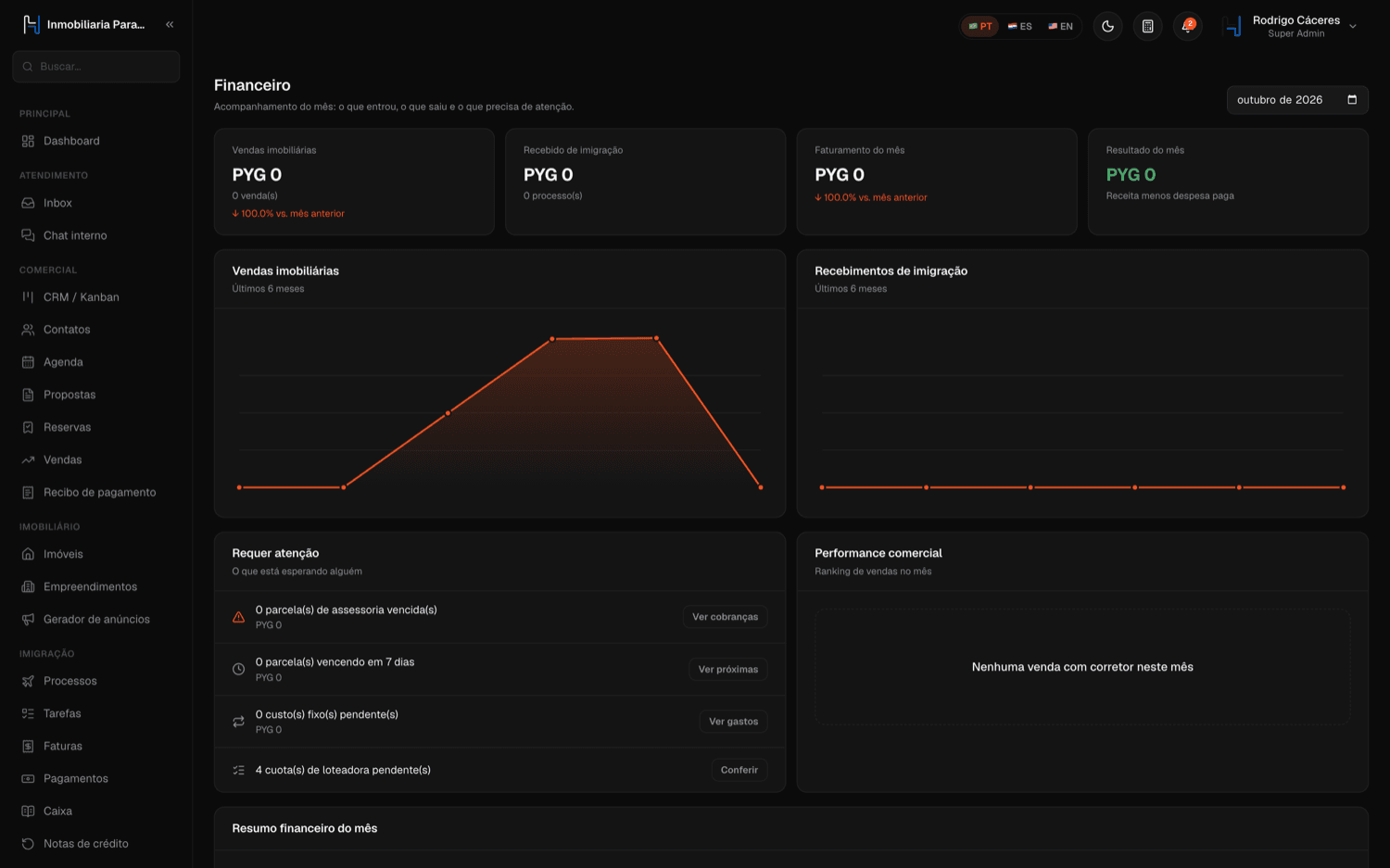Click 'Nenhuma venda com corretor neste mês' text
1390x868 pixels.
[x=1082, y=667]
